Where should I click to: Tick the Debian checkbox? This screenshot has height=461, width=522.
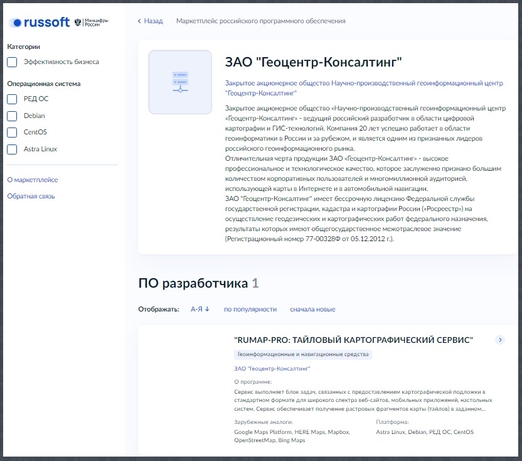tap(12, 116)
